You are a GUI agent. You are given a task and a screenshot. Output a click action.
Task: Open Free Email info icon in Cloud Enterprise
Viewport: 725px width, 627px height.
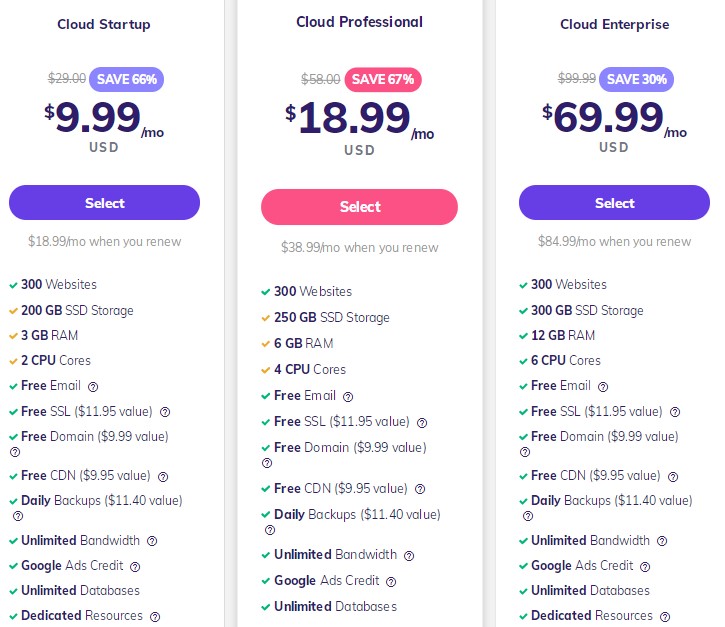coord(603,387)
